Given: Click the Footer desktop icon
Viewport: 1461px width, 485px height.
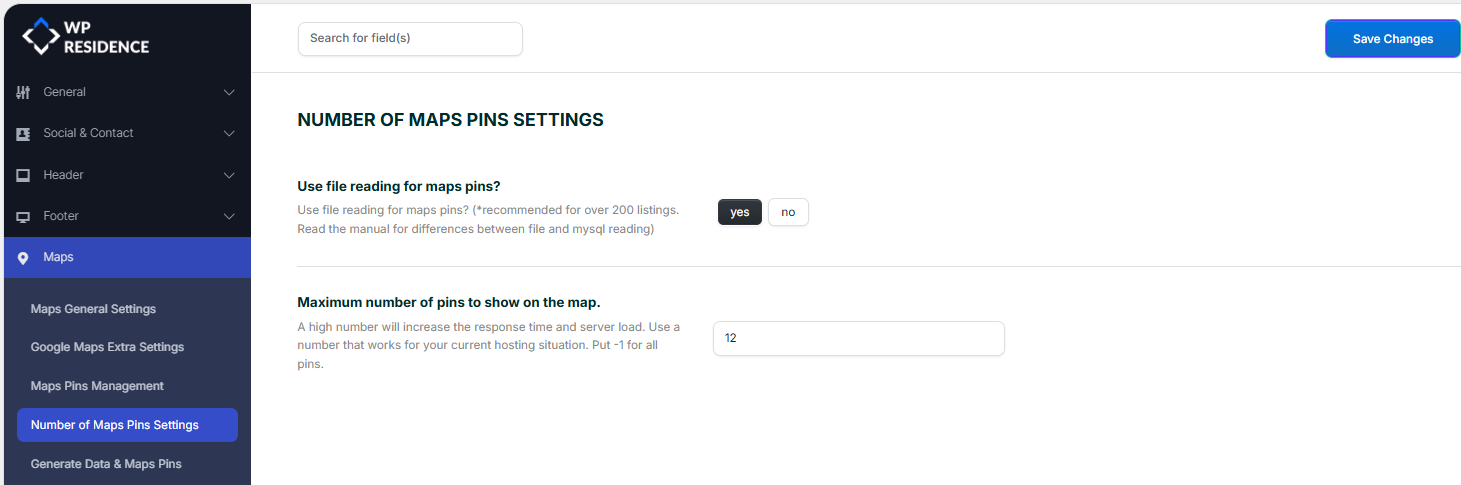Looking at the screenshot, I should tap(23, 217).
